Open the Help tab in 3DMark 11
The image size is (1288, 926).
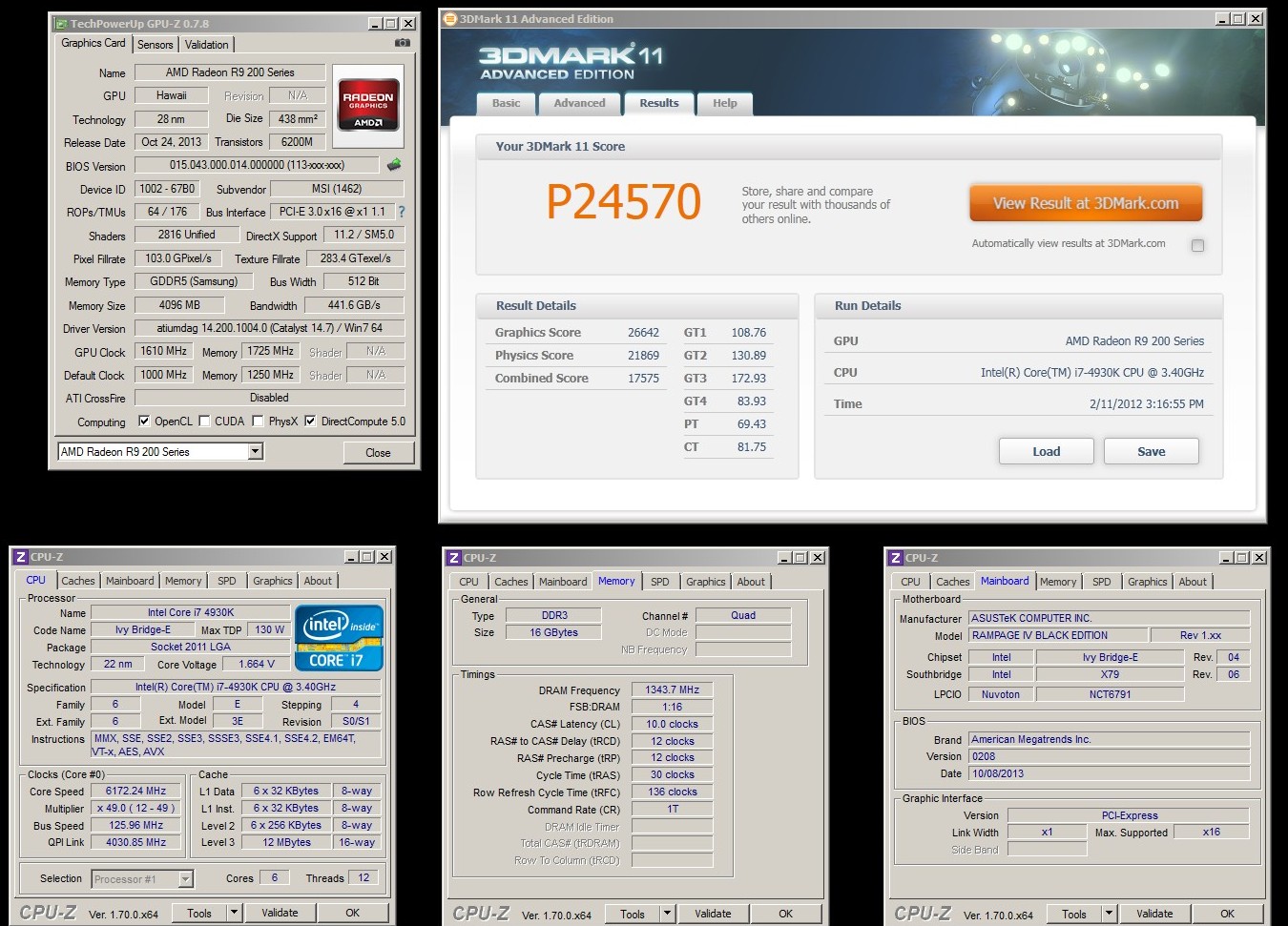tap(725, 103)
